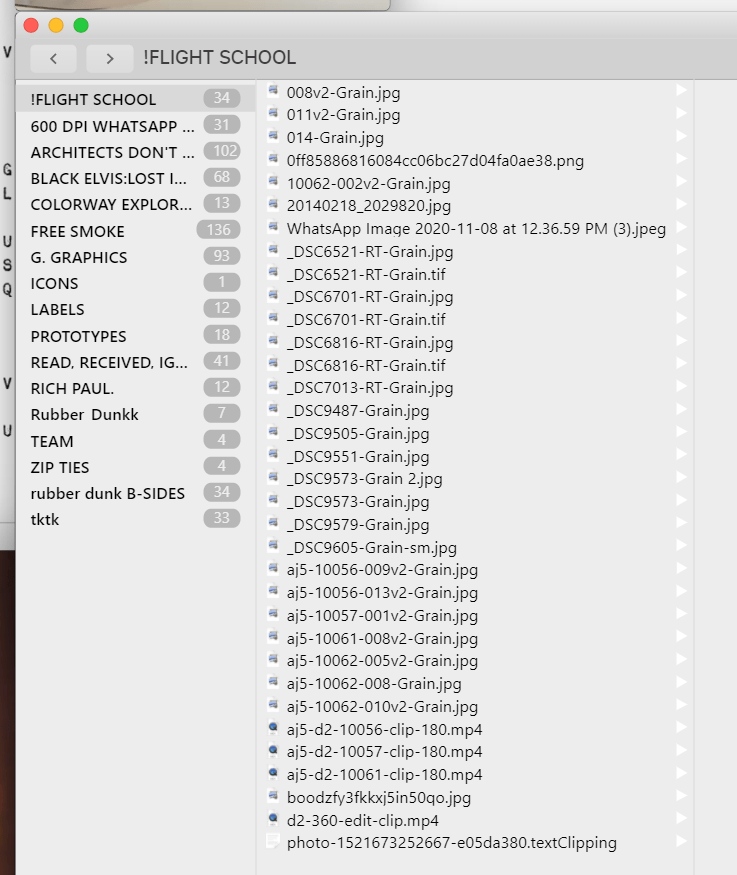Open the rubber dunk B-SIDES folder
The height and width of the screenshot is (875, 737).
tap(108, 493)
